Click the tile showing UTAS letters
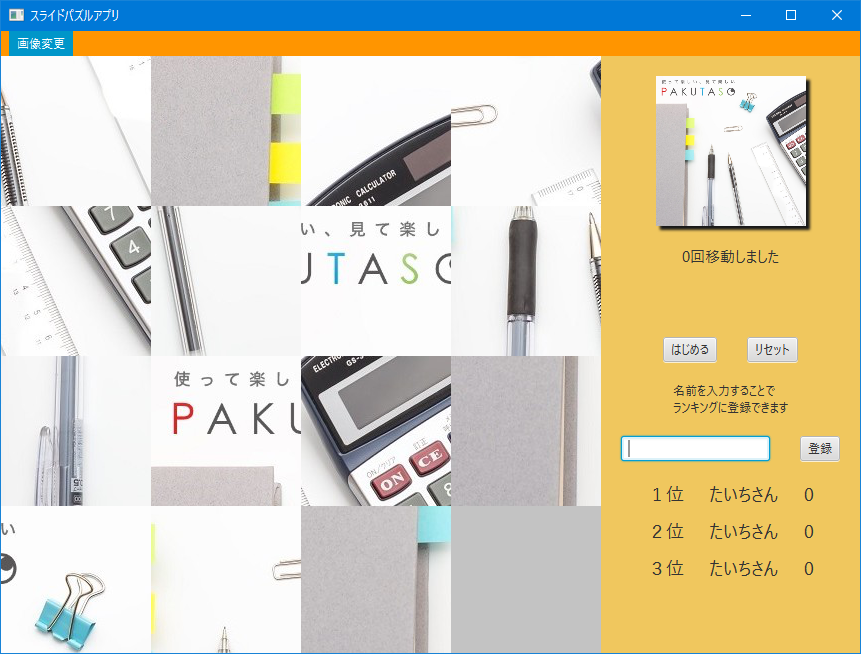 pyautogui.click(x=376, y=281)
